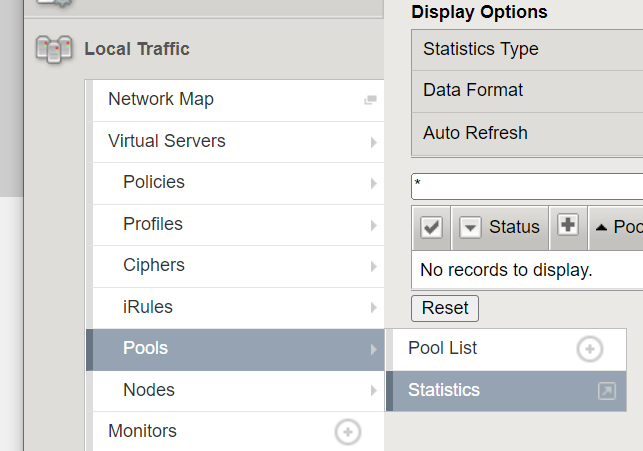Expand the Virtual Servers submenu arrow
Screen dimensions: 643x451
pos(373,142)
